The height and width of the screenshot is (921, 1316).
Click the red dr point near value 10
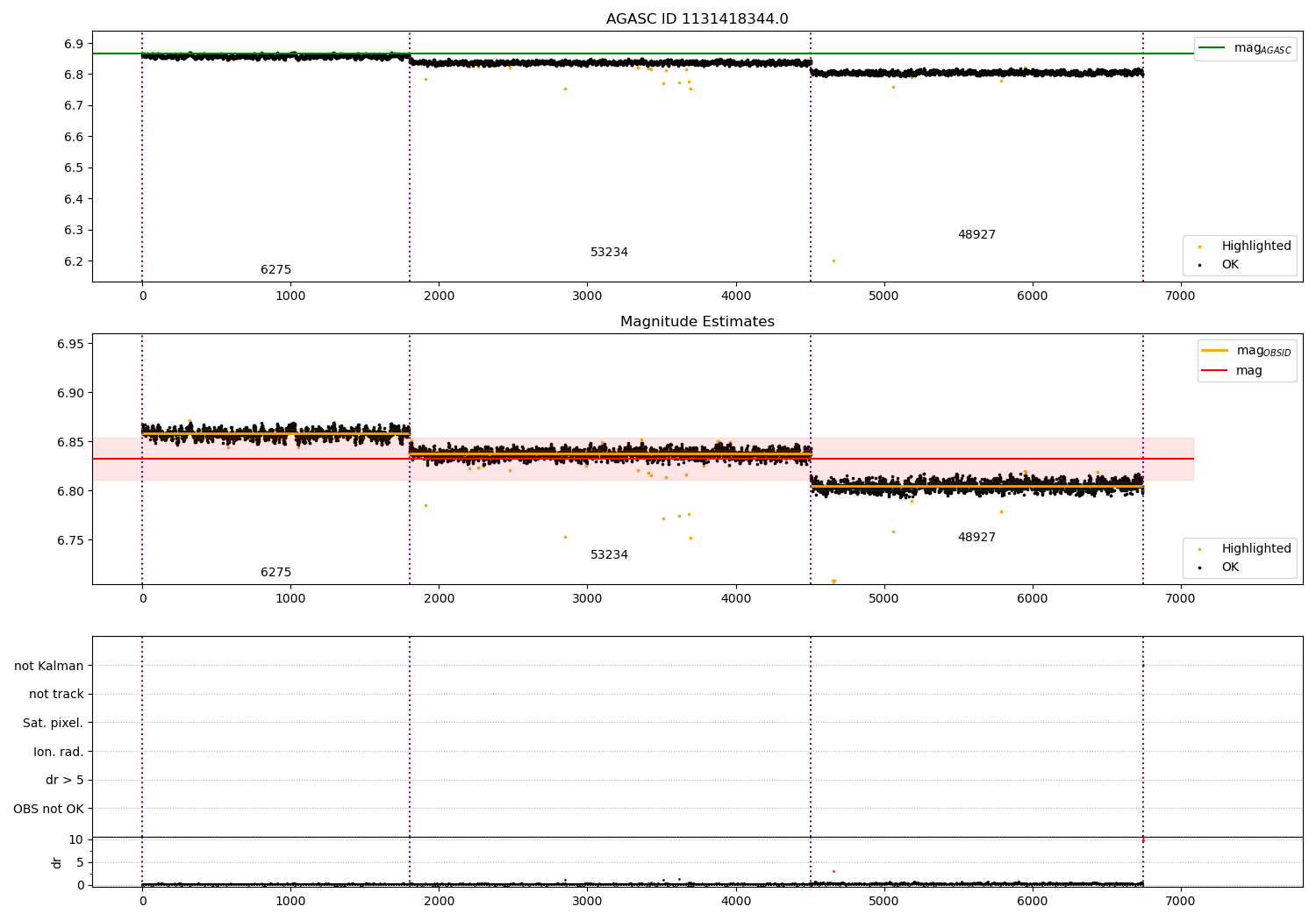pyautogui.click(x=1142, y=840)
